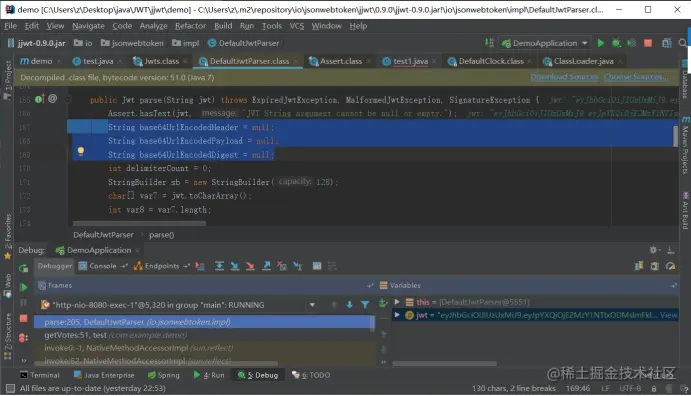Switch to the ClassLoader.java tab

click(583, 61)
